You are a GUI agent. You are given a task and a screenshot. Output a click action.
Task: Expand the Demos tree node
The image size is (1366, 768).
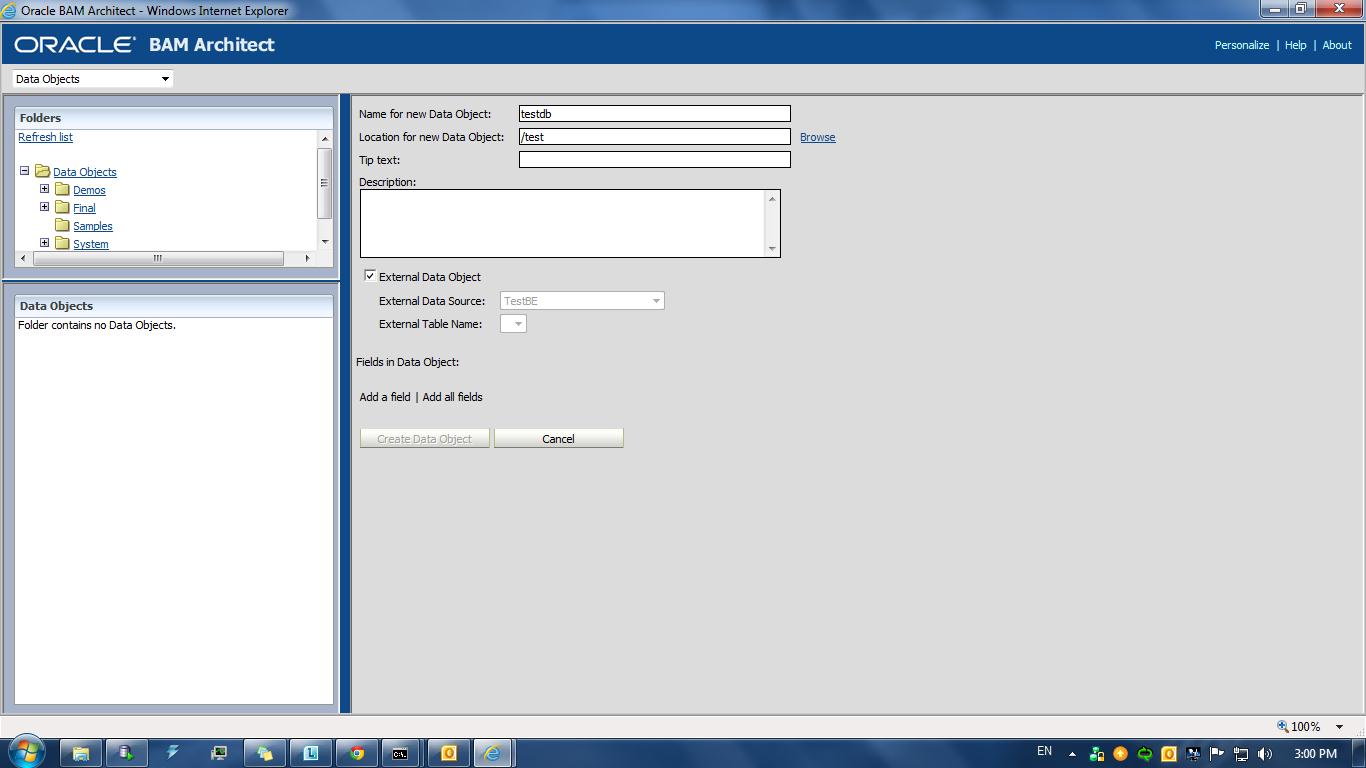click(x=44, y=189)
